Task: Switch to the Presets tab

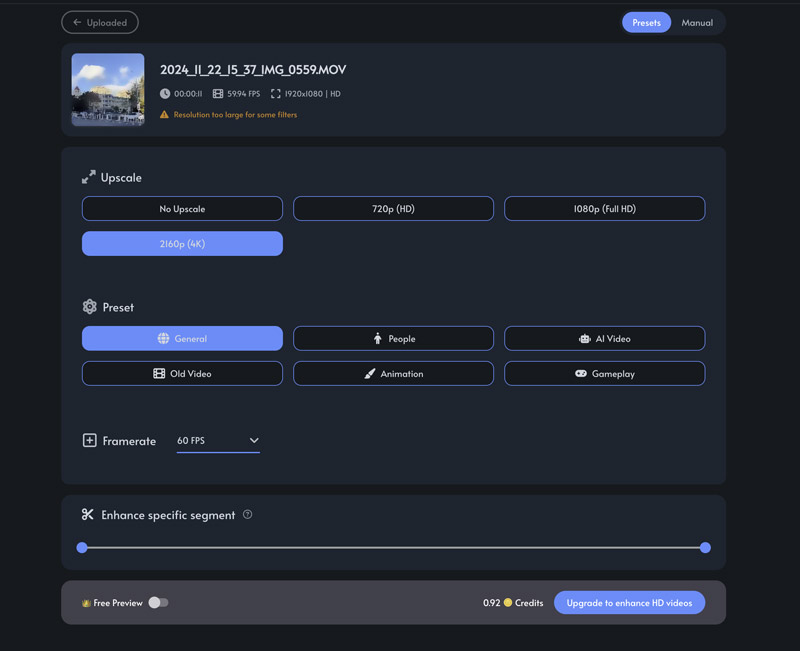Action: (646, 22)
